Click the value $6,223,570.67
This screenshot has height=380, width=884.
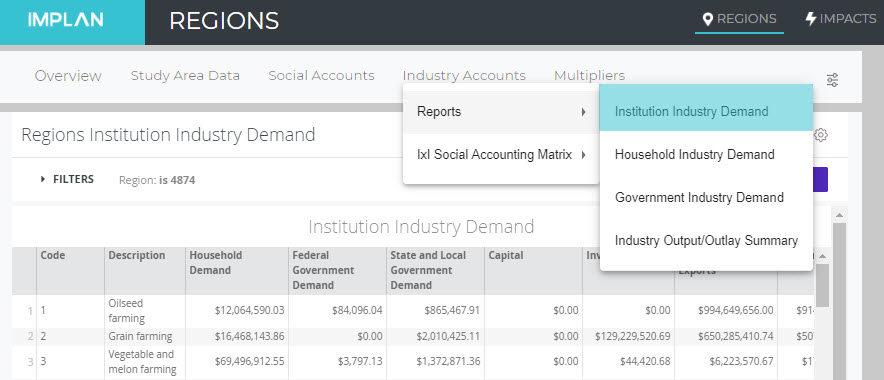point(740,361)
